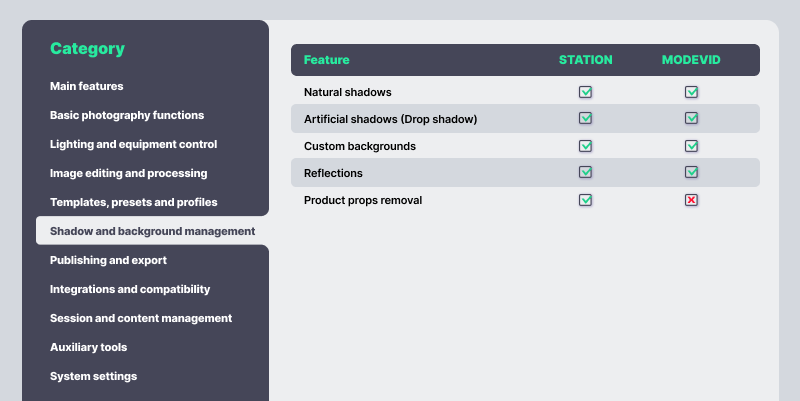
Task: Click the Product props removal row label
Action: point(363,200)
